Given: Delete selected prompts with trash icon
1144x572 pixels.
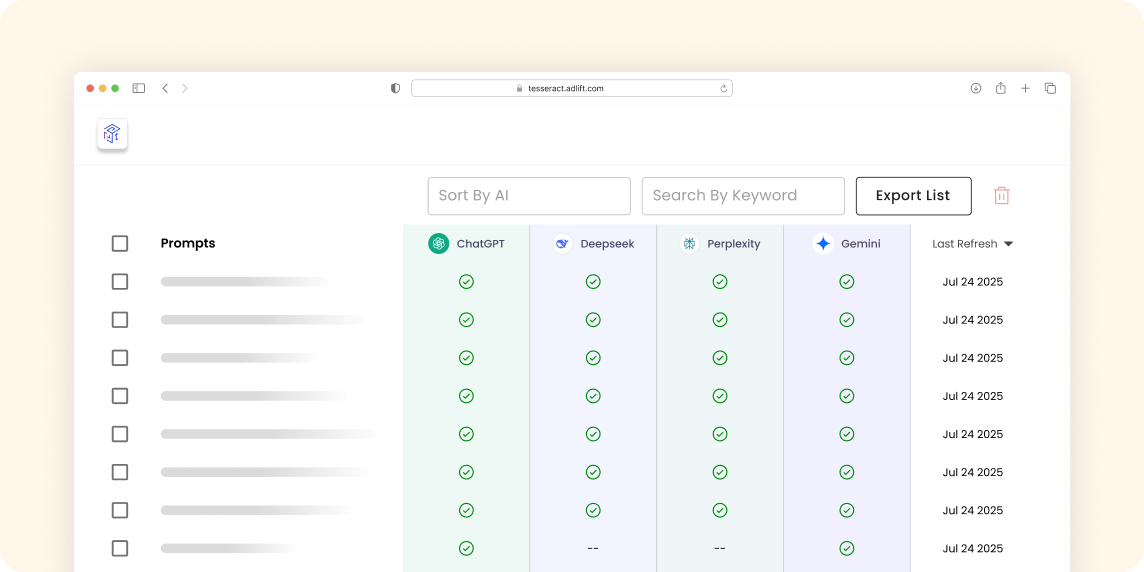Looking at the screenshot, I should (x=1001, y=196).
